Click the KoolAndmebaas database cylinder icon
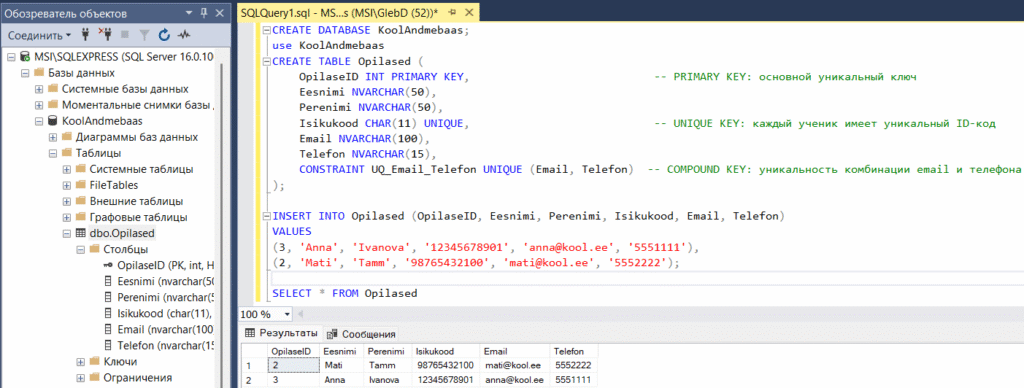The image size is (1024, 388). [x=53, y=121]
